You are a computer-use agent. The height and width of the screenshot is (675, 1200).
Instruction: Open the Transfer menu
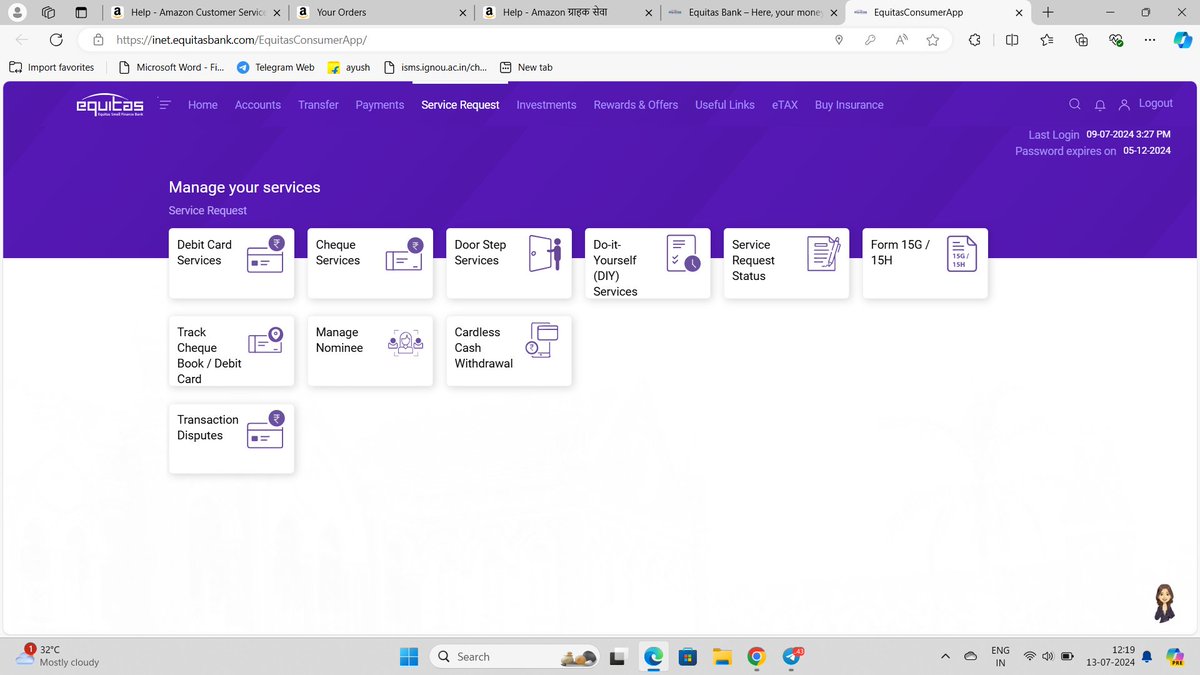coord(318,105)
